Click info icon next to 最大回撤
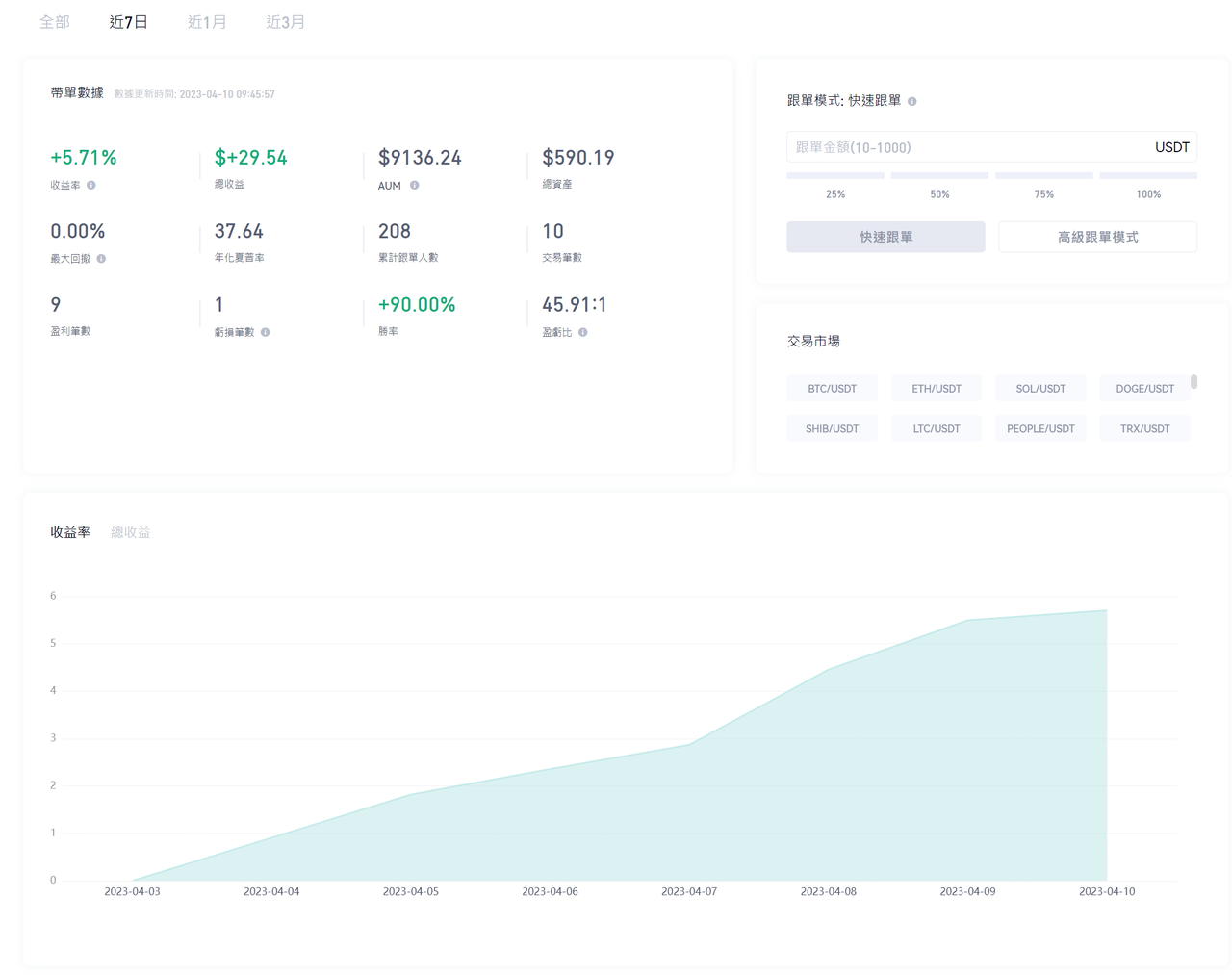Viewport: 1232px width, 975px height. (101, 259)
